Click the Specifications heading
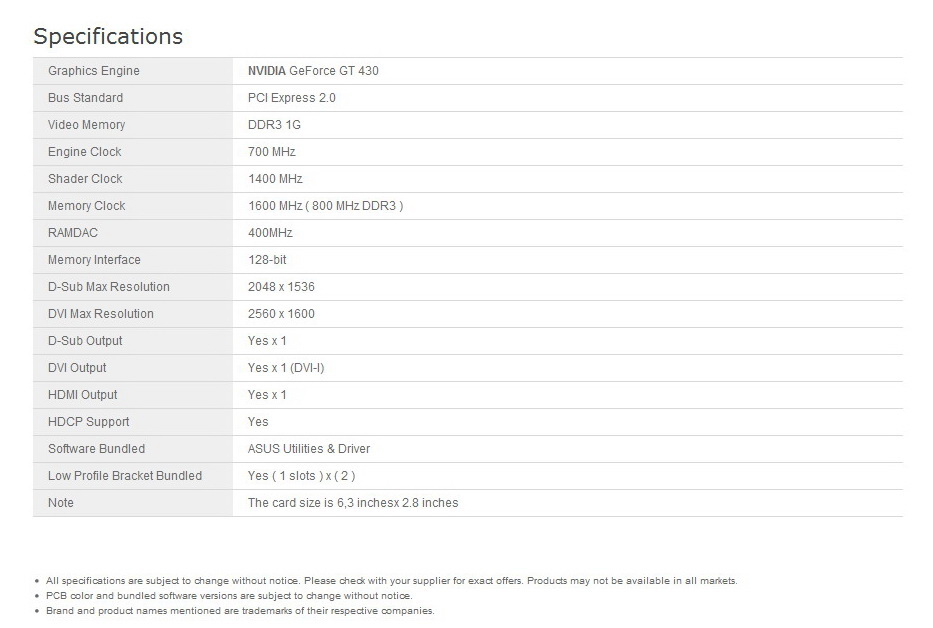 108,37
